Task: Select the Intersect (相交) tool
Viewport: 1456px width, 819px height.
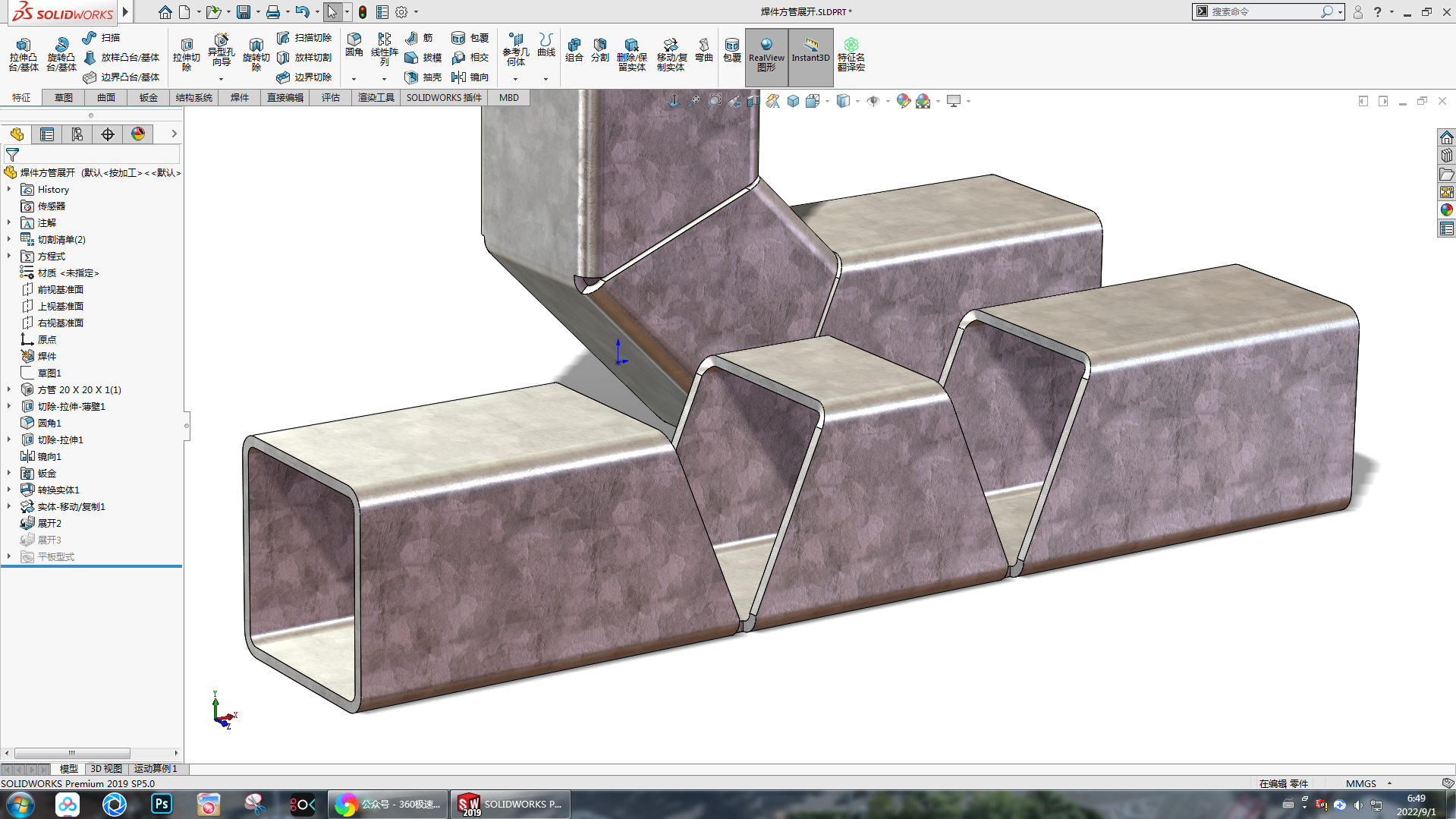Action: pos(470,57)
